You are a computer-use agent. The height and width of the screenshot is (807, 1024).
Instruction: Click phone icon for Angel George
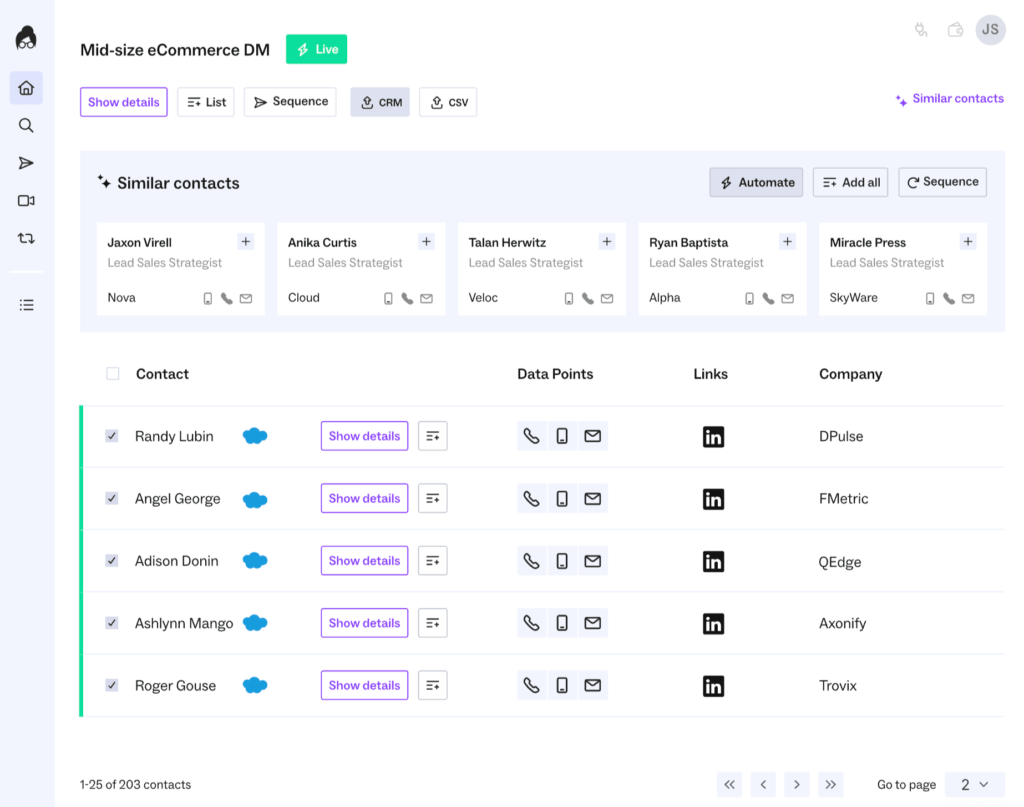pos(532,499)
